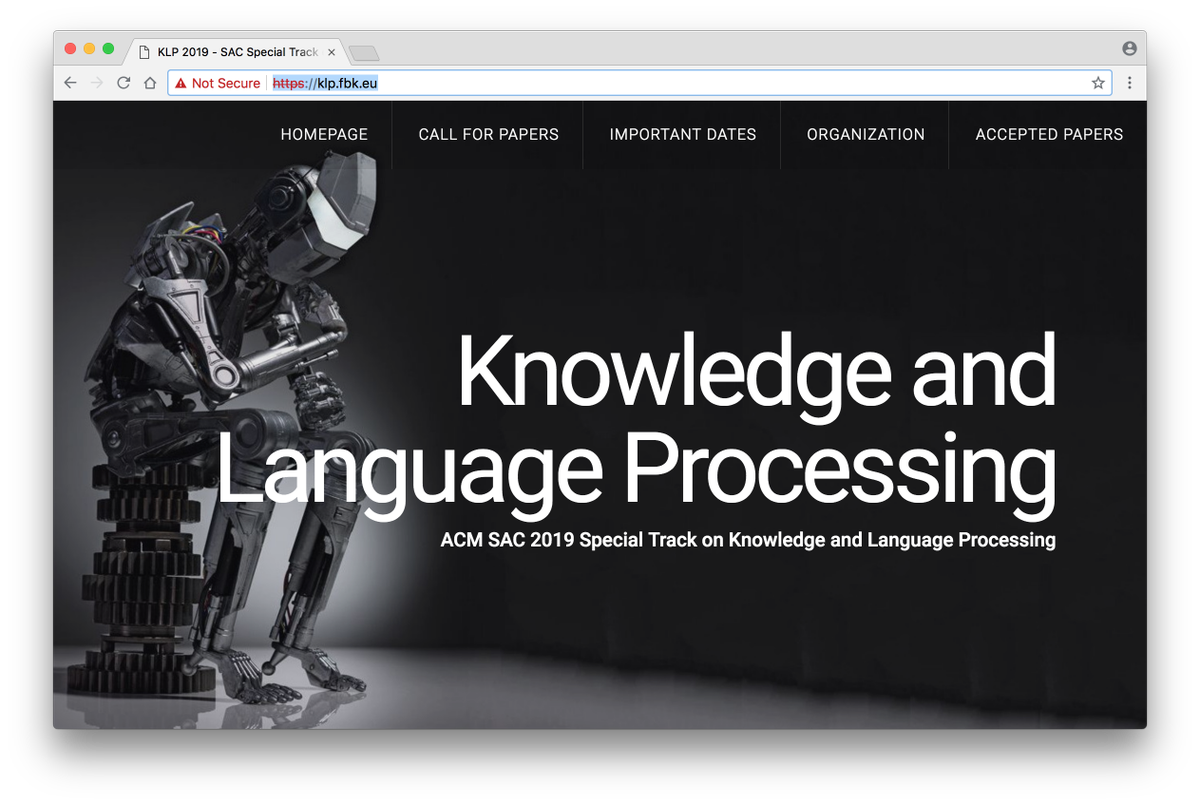Click the ACM SAC 2019 Special Track subtitle
Image resolution: width=1200 pixels, height=805 pixels.
point(748,540)
